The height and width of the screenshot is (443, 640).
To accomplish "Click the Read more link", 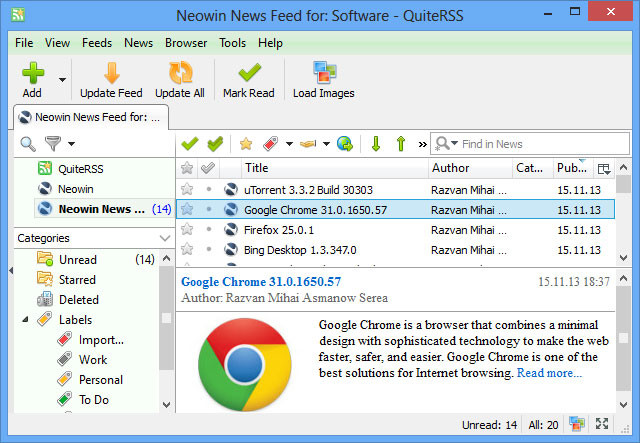I will point(549,373).
